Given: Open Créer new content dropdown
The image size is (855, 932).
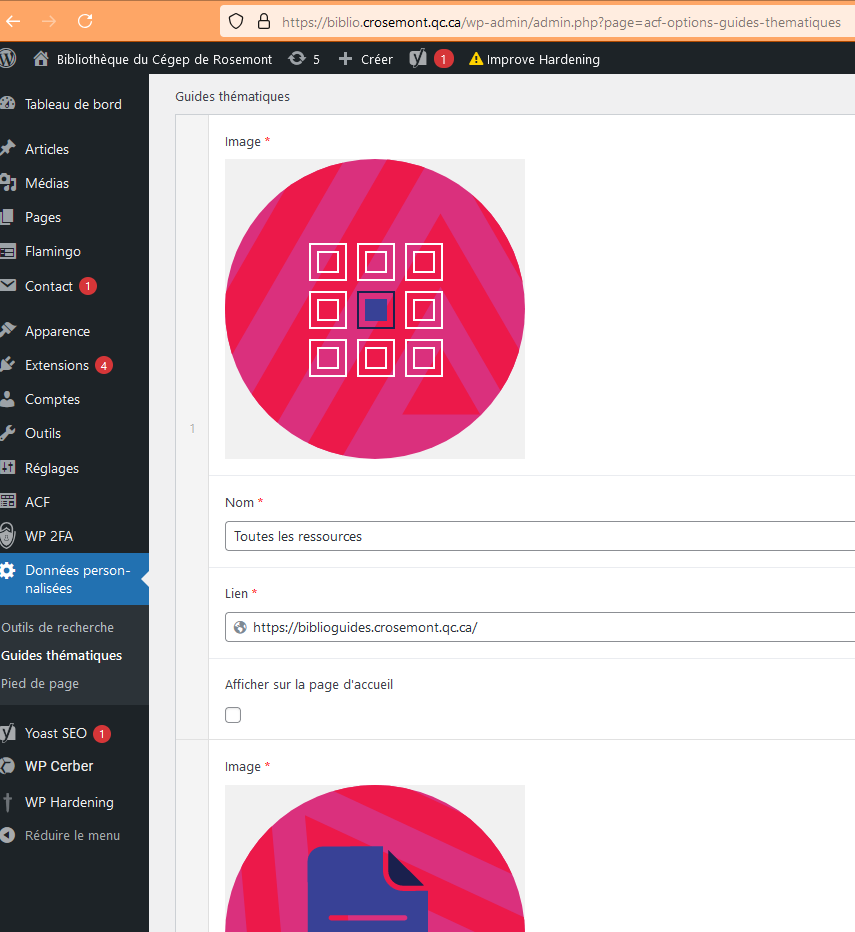Looking at the screenshot, I should [x=366, y=59].
